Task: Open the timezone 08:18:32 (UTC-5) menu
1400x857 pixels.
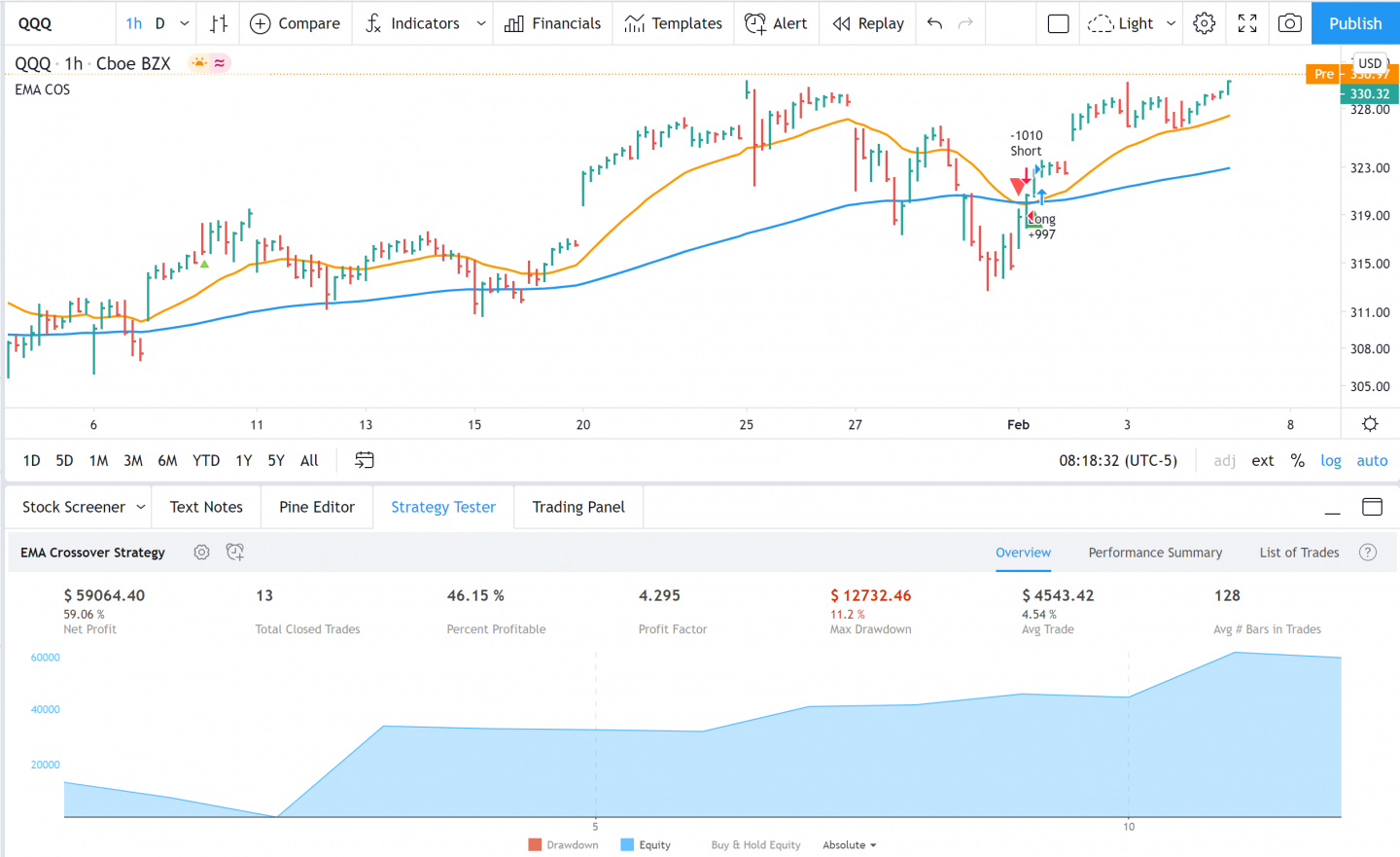Action: pos(1118,460)
